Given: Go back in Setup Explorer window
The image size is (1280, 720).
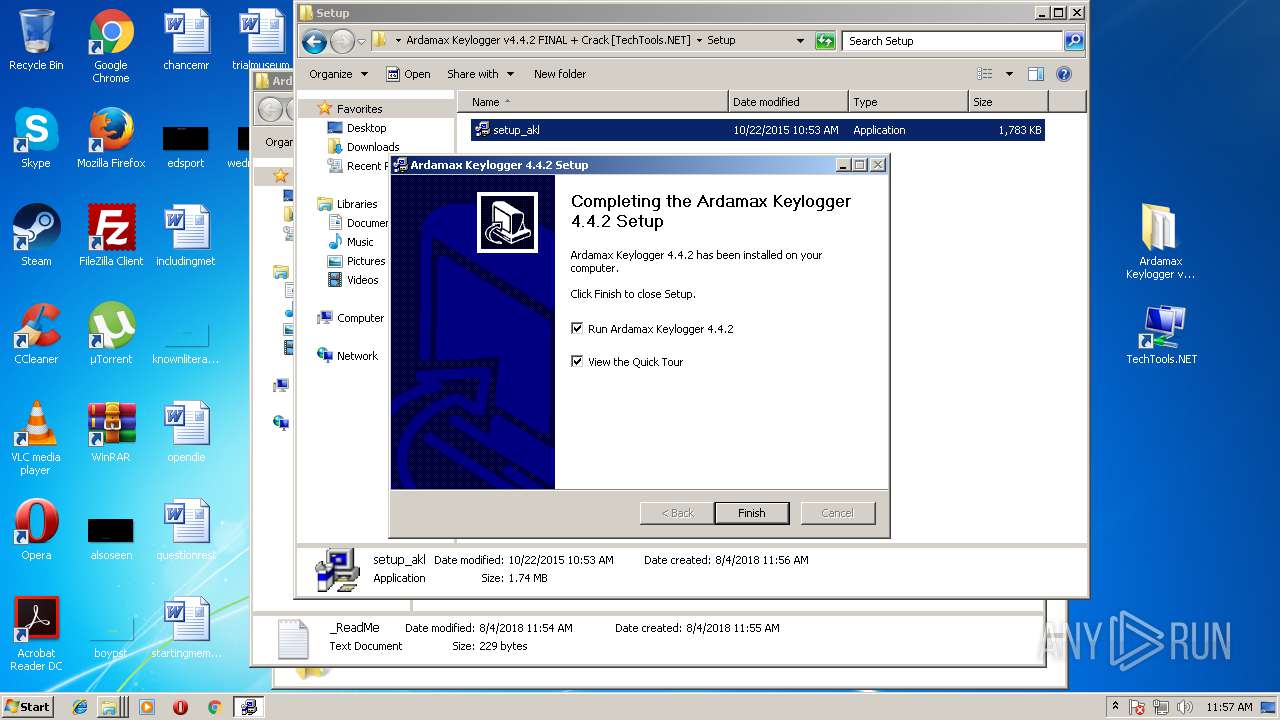Looking at the screenshot, I should 314,41.
